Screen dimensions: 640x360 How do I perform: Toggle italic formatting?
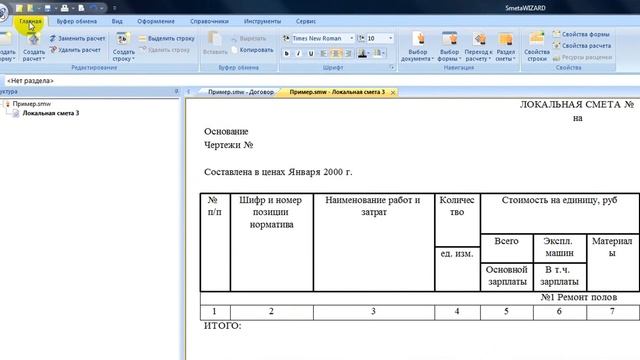[298, 53]
